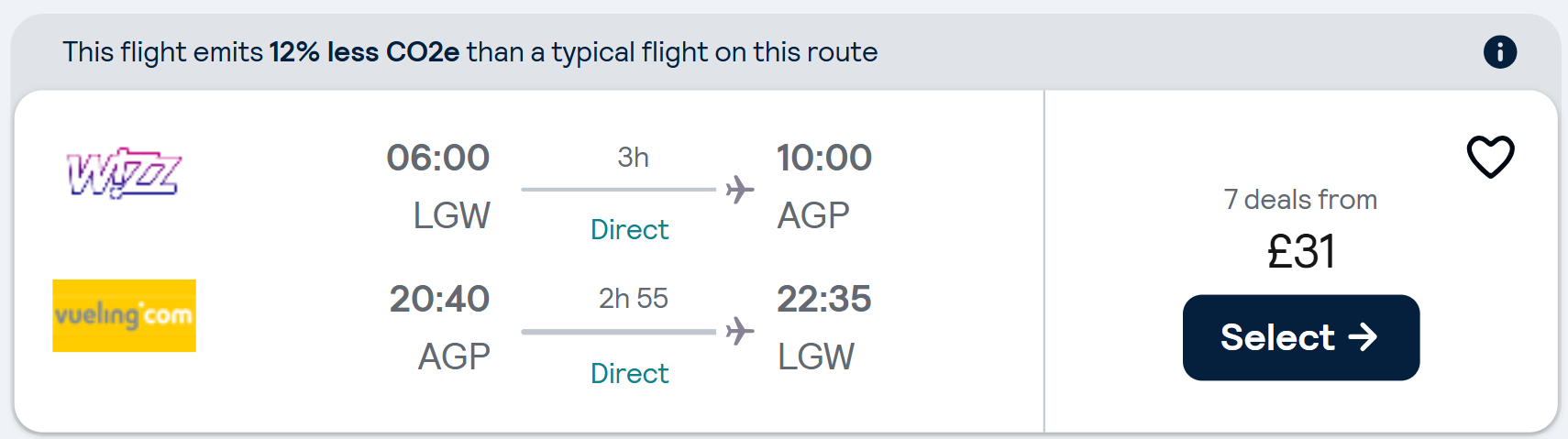Click the return flight airplane icon
The height and width of the screenshot is (439, 1568).
point(739,331)
